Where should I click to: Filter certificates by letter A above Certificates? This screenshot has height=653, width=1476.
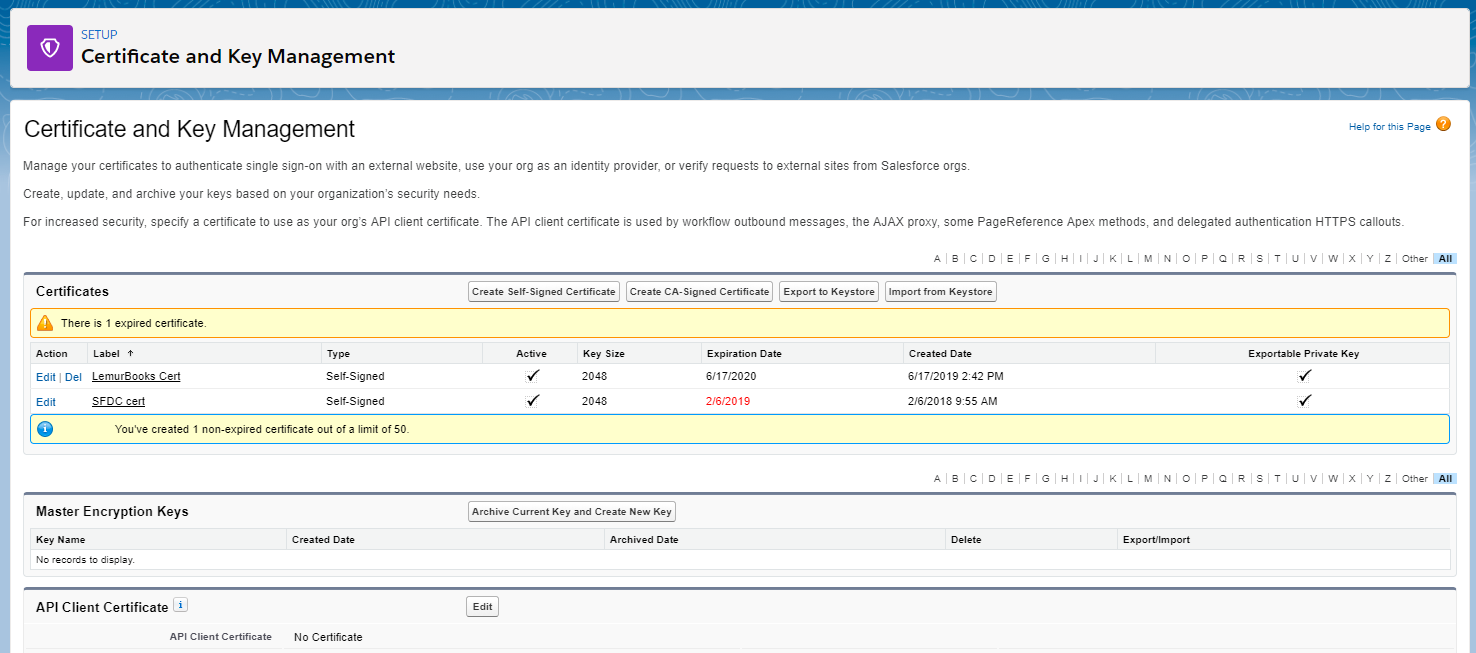937,259
